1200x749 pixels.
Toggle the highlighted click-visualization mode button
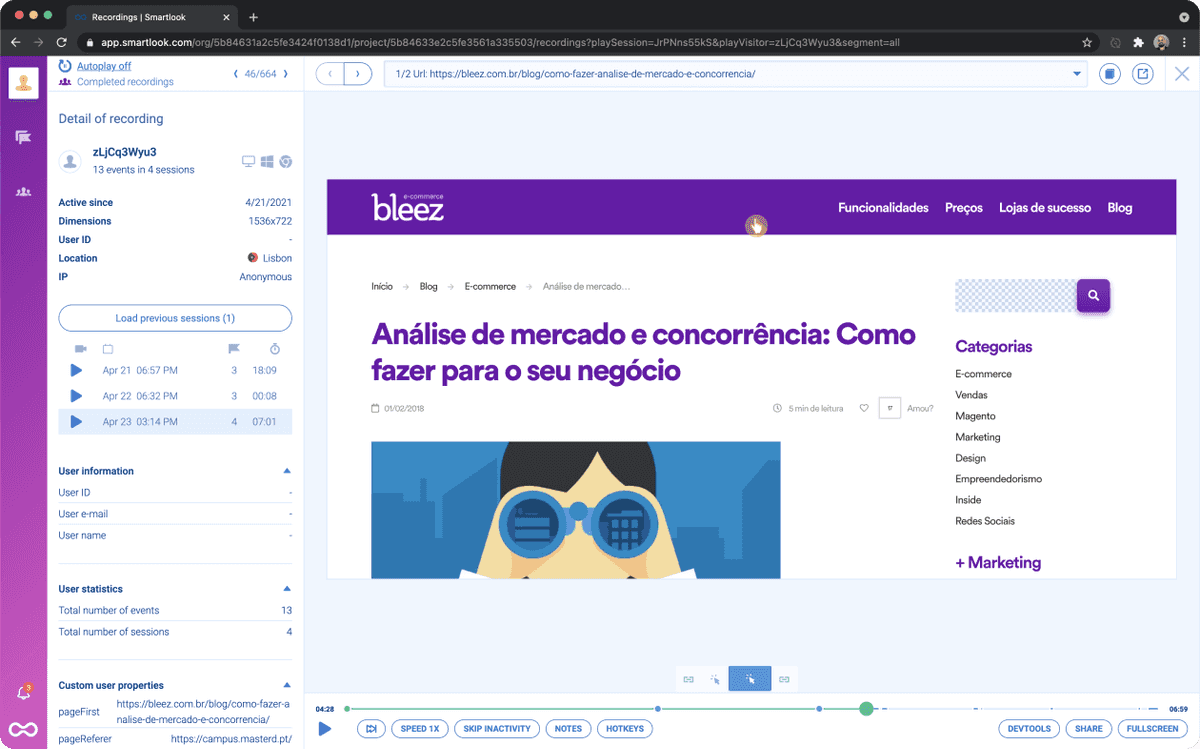click(x=750, y=679)
